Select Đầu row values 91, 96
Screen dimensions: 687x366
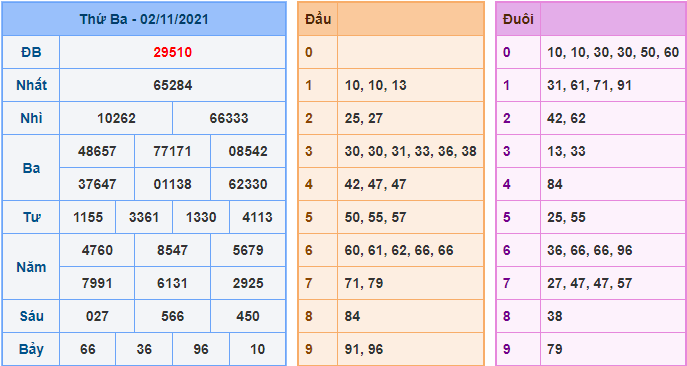(364, 349)
